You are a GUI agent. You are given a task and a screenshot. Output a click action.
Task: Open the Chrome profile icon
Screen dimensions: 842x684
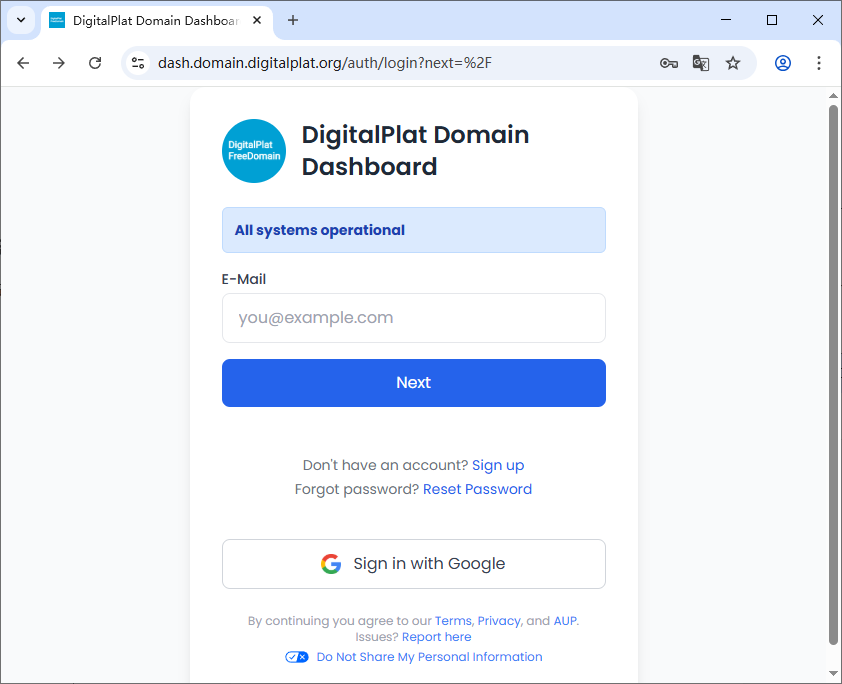[783, 63]
